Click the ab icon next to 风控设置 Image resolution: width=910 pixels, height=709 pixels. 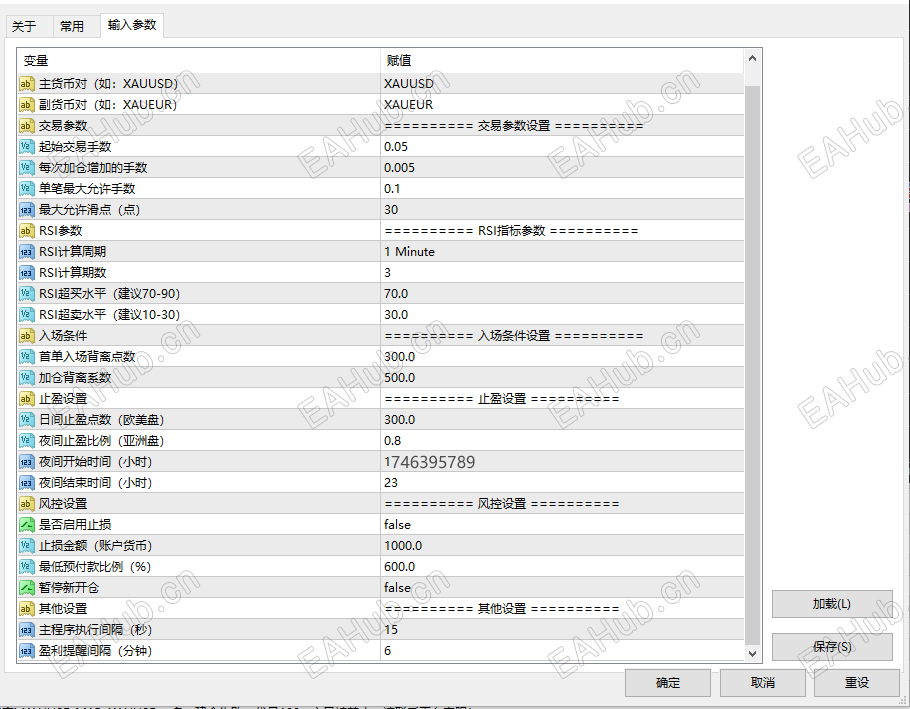[x=25, y=503]
